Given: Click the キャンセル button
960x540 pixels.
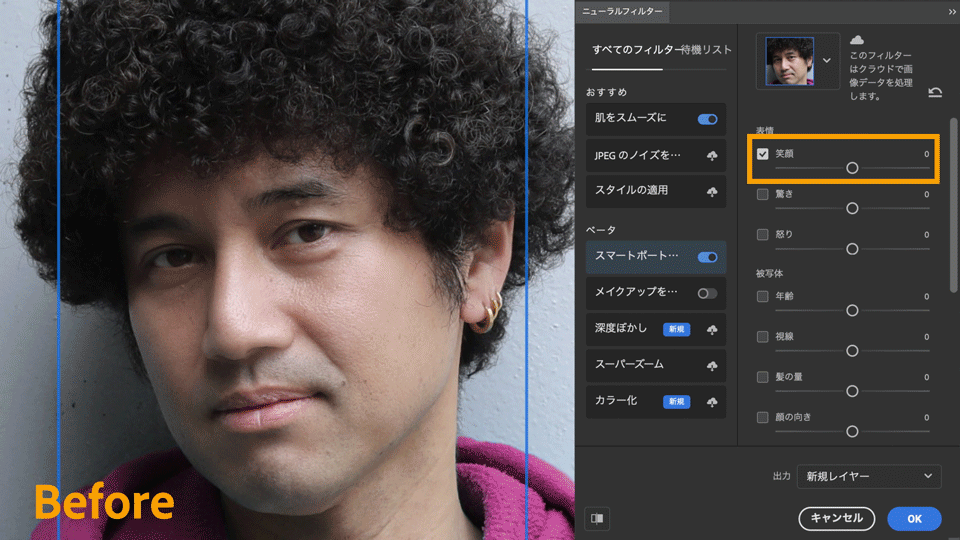Looking at the screenshot, I should [836, 519].
